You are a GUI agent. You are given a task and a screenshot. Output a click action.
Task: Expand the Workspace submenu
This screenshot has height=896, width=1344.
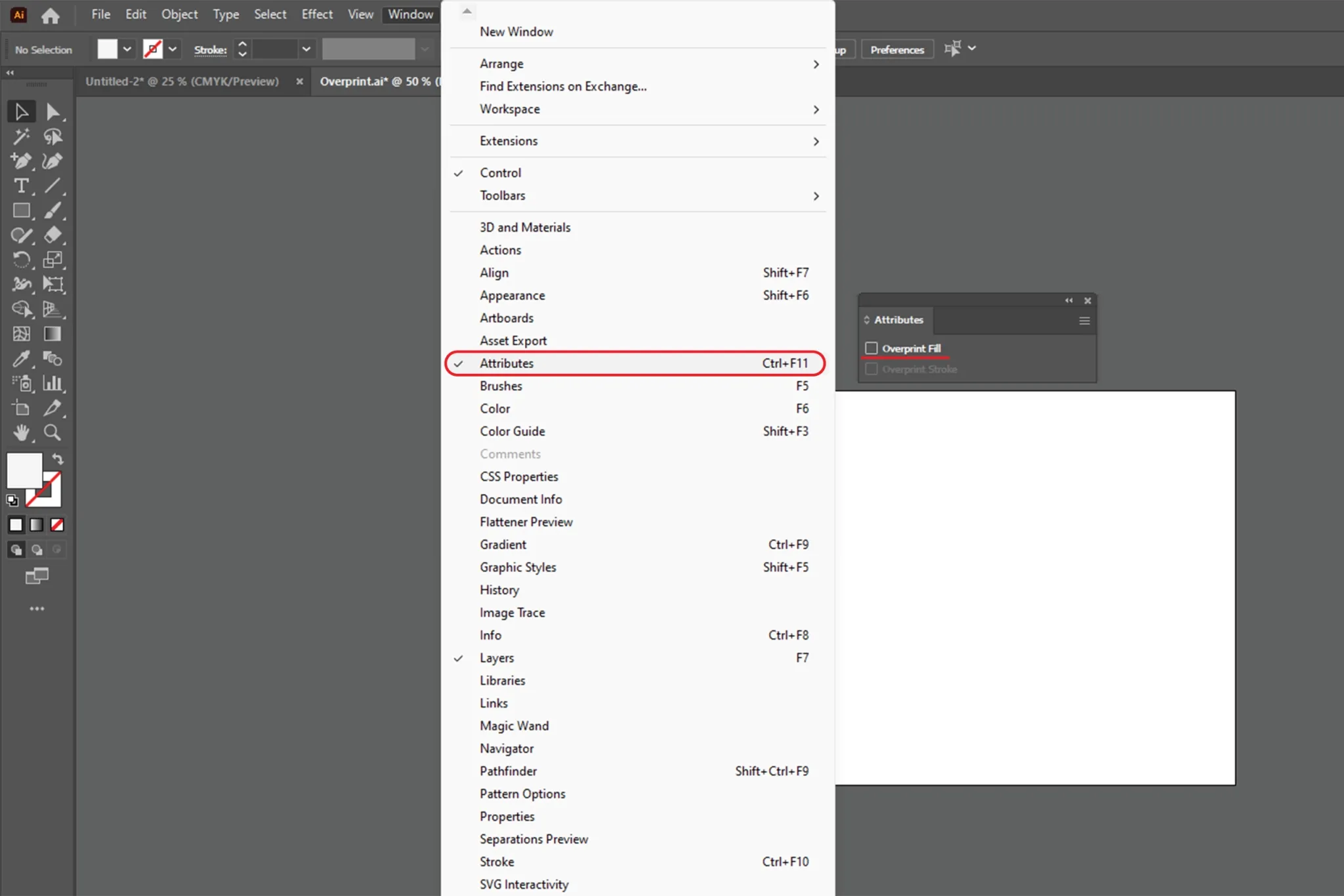(591, 109)
